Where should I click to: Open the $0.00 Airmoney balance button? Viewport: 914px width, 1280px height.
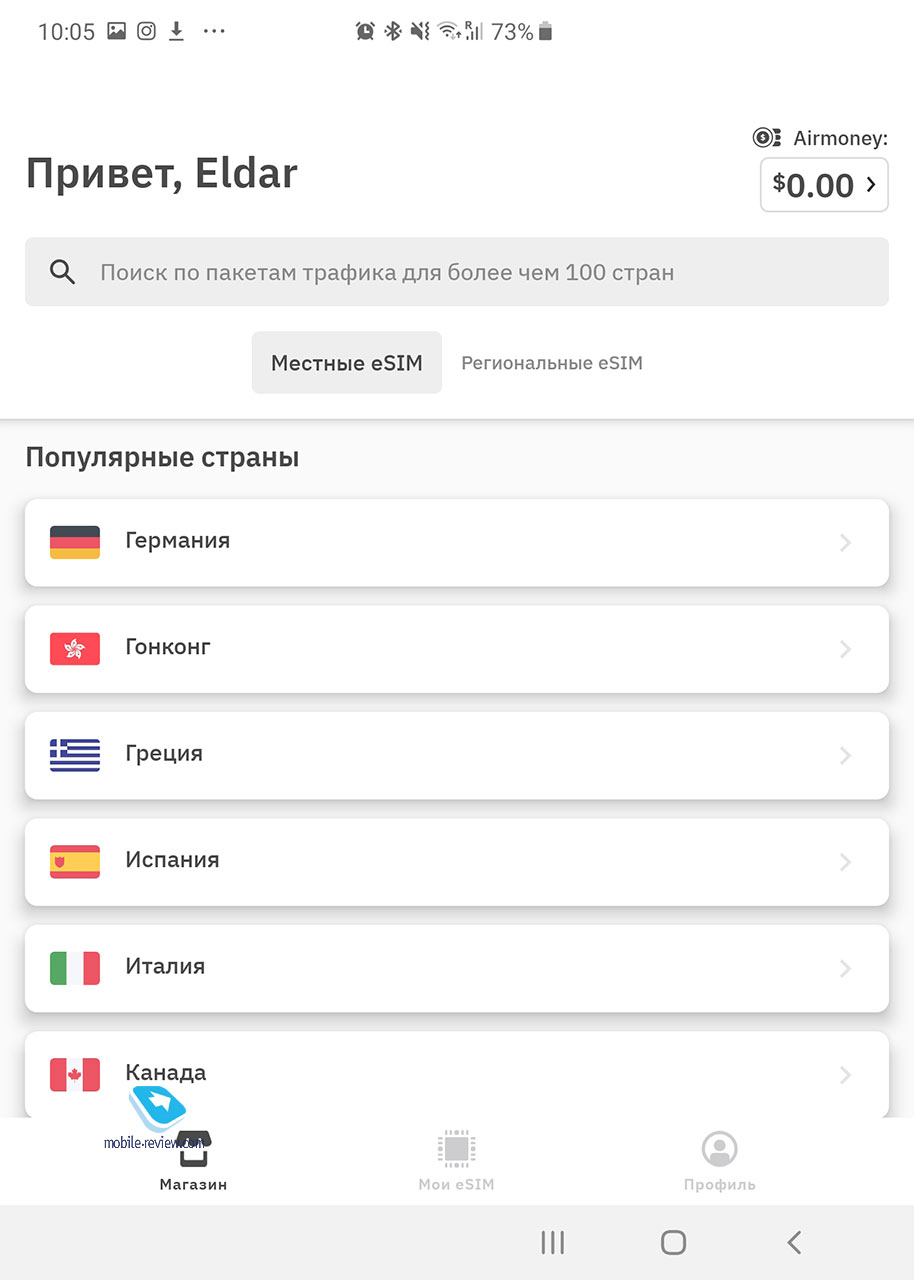tap(824, 185)
